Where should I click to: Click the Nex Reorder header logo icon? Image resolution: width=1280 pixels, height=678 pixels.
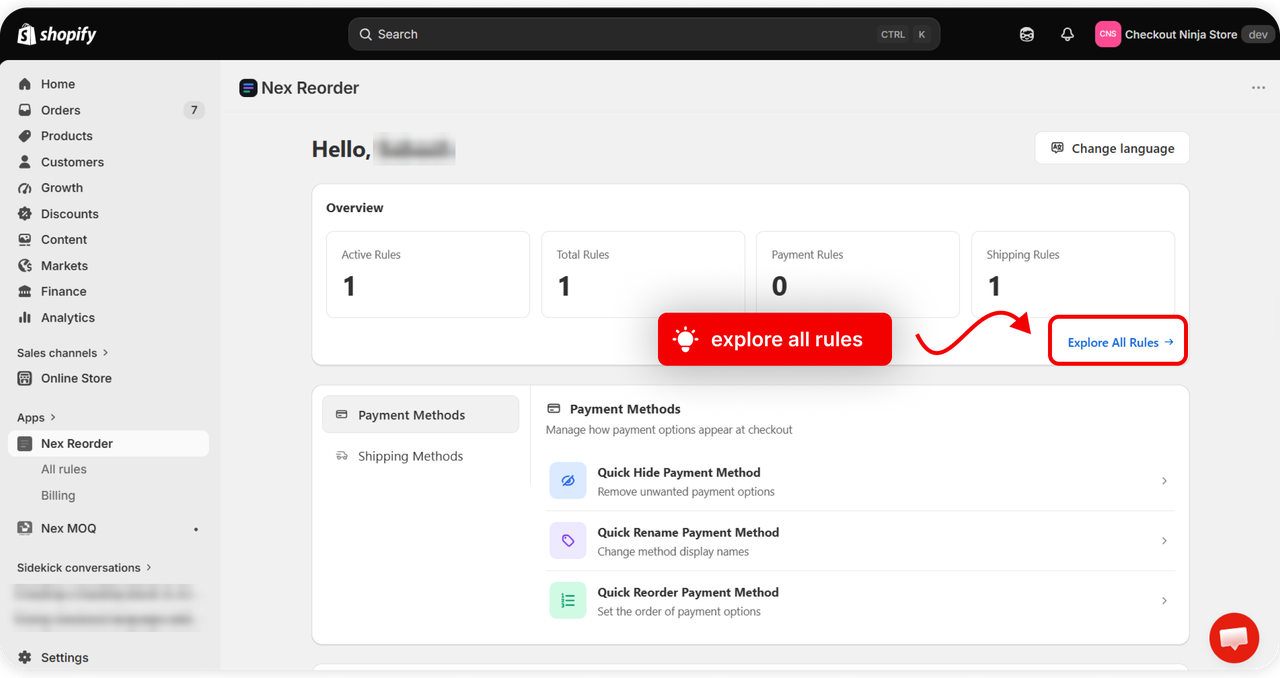coord(248,88)
